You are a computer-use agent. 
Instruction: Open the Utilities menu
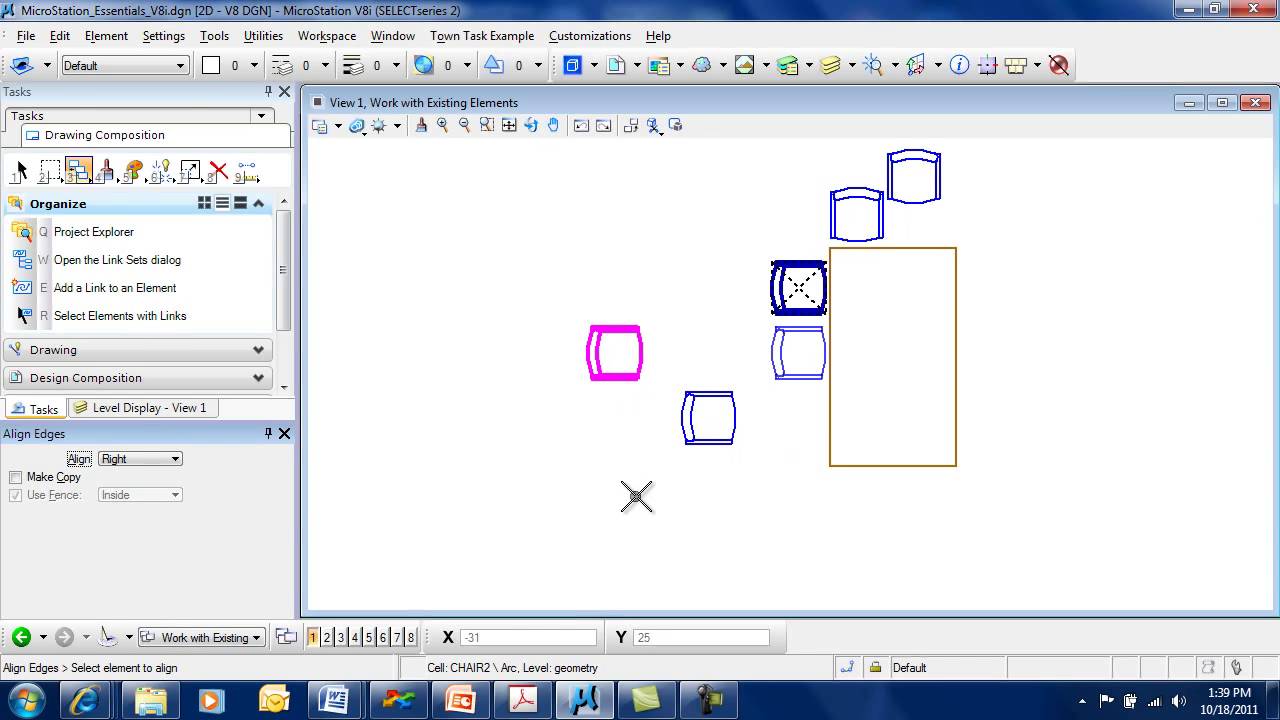(x=263, y=35)
